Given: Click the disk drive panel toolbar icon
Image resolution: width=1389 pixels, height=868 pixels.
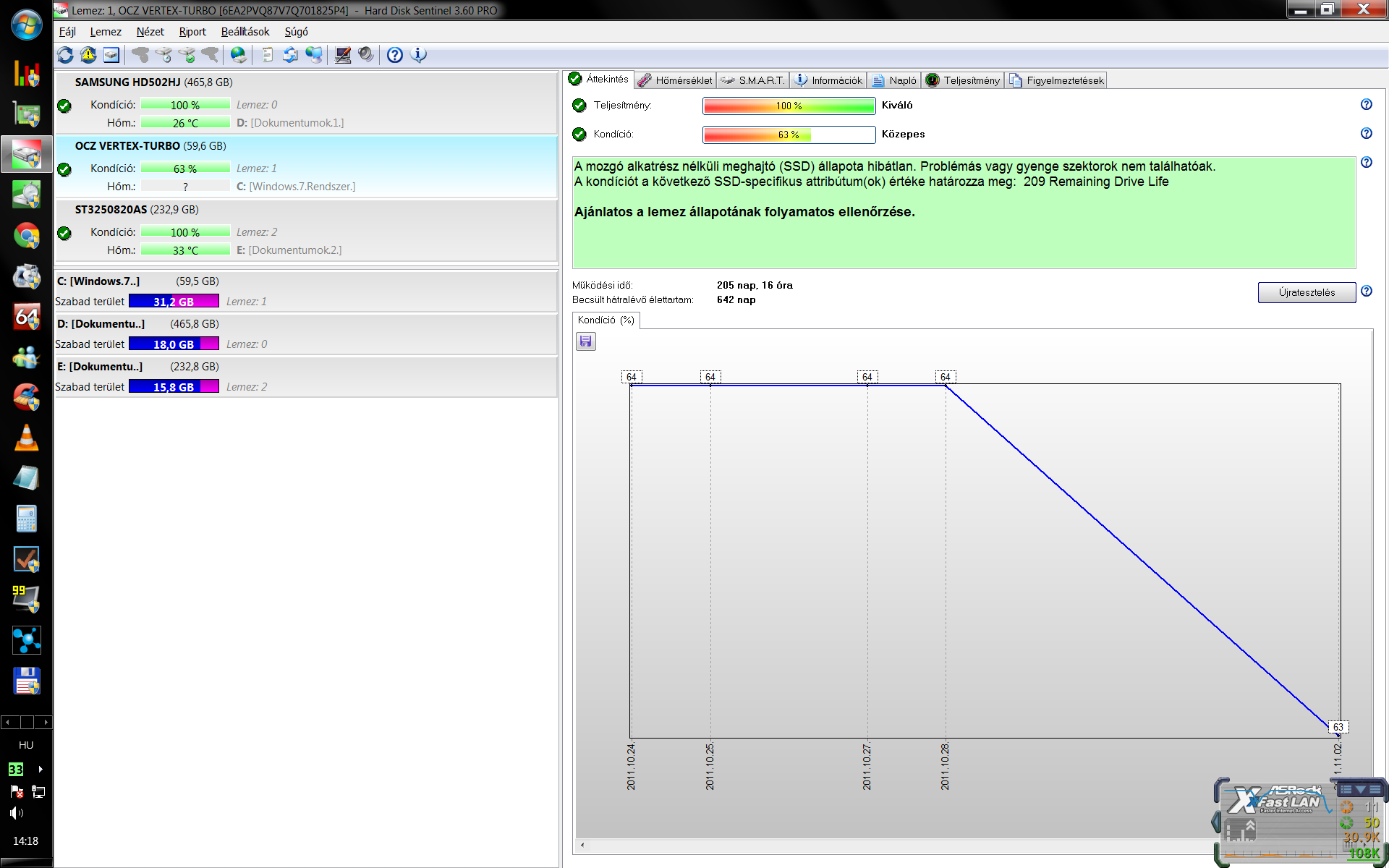Looking at the screenshot, I should 111,55.
